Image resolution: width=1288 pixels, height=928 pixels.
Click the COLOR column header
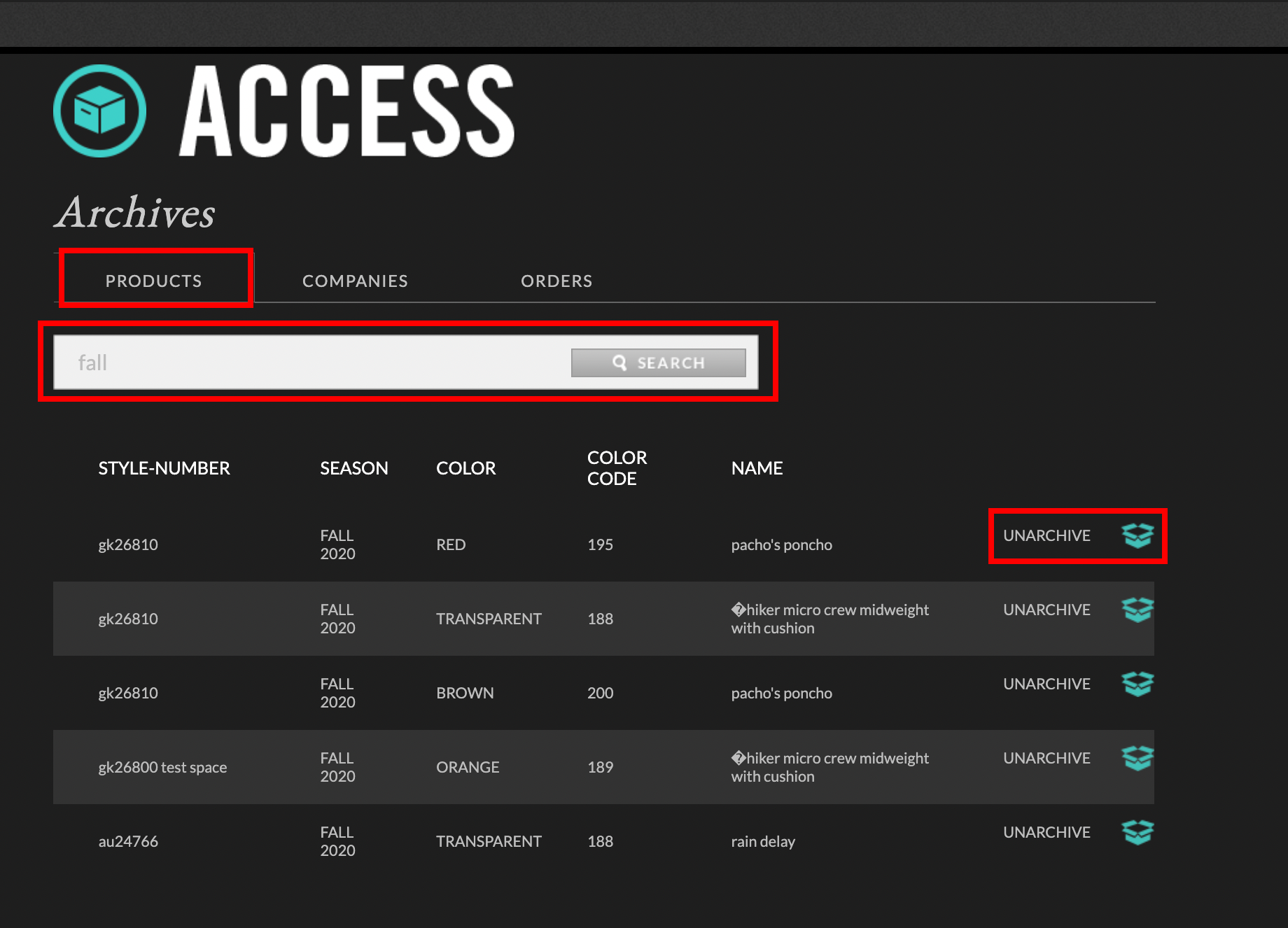(466, 468)
